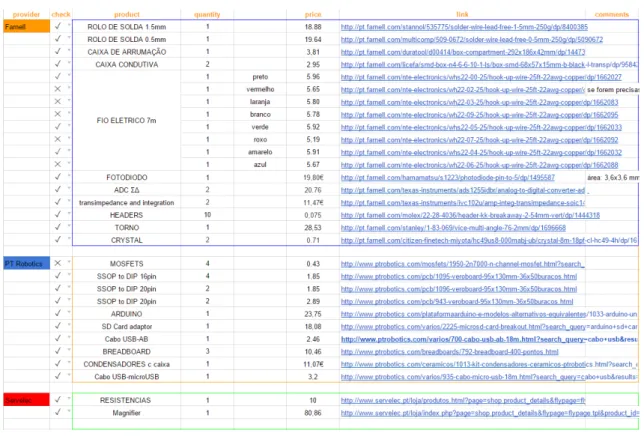Toggle the check mark for FOTODIODO
The height and width of the screenshot is (436, 644).
coord(58,177)
